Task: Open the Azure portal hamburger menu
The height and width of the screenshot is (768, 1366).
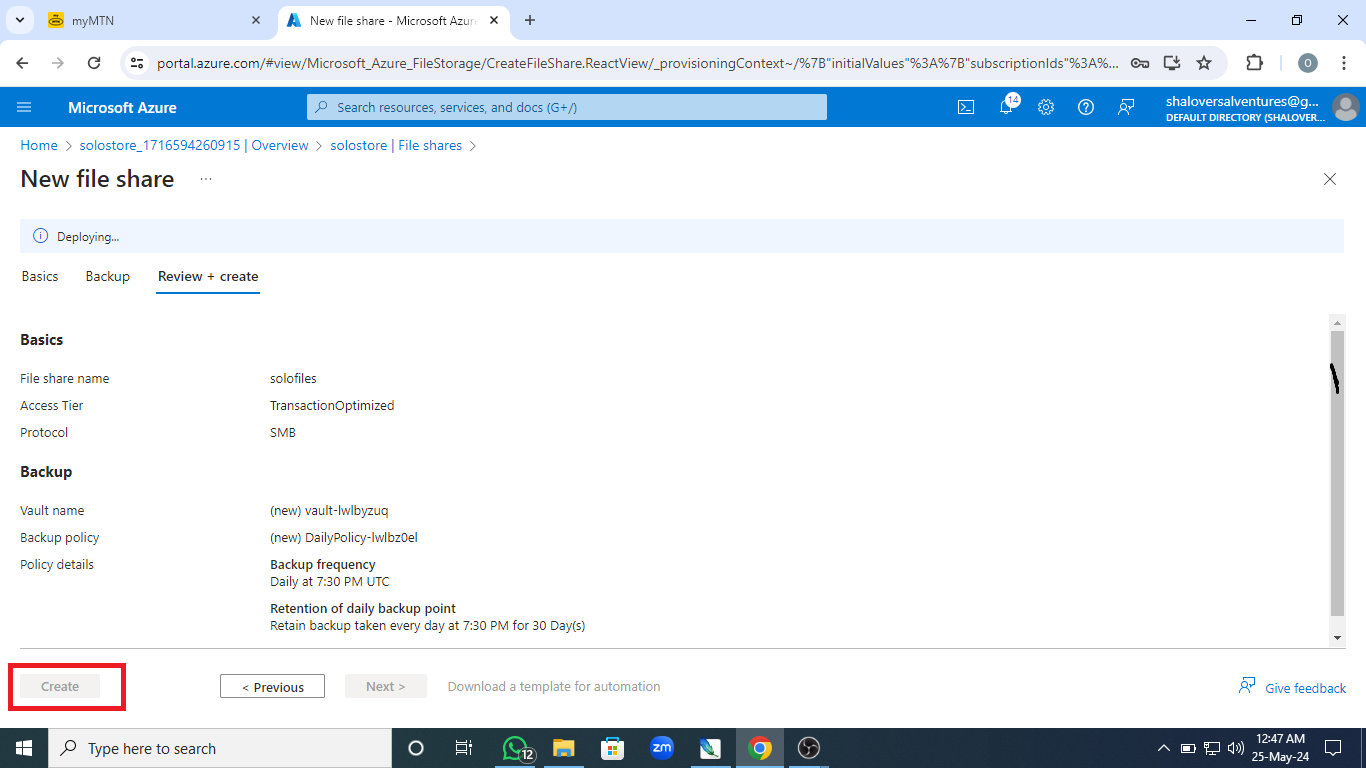Action: [25, 107]
